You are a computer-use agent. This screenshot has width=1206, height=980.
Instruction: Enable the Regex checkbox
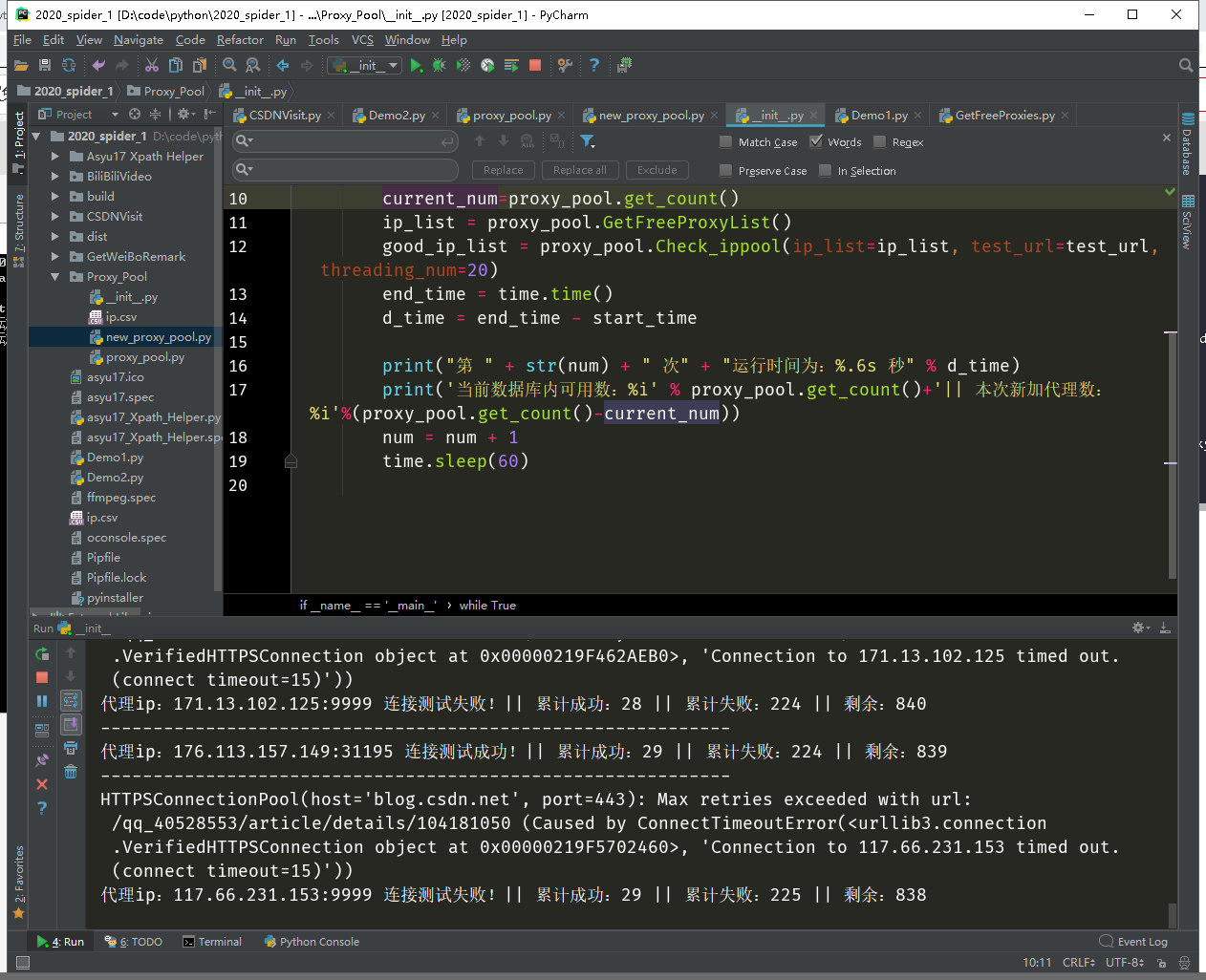pyautogui.click(x=880, y=142)
